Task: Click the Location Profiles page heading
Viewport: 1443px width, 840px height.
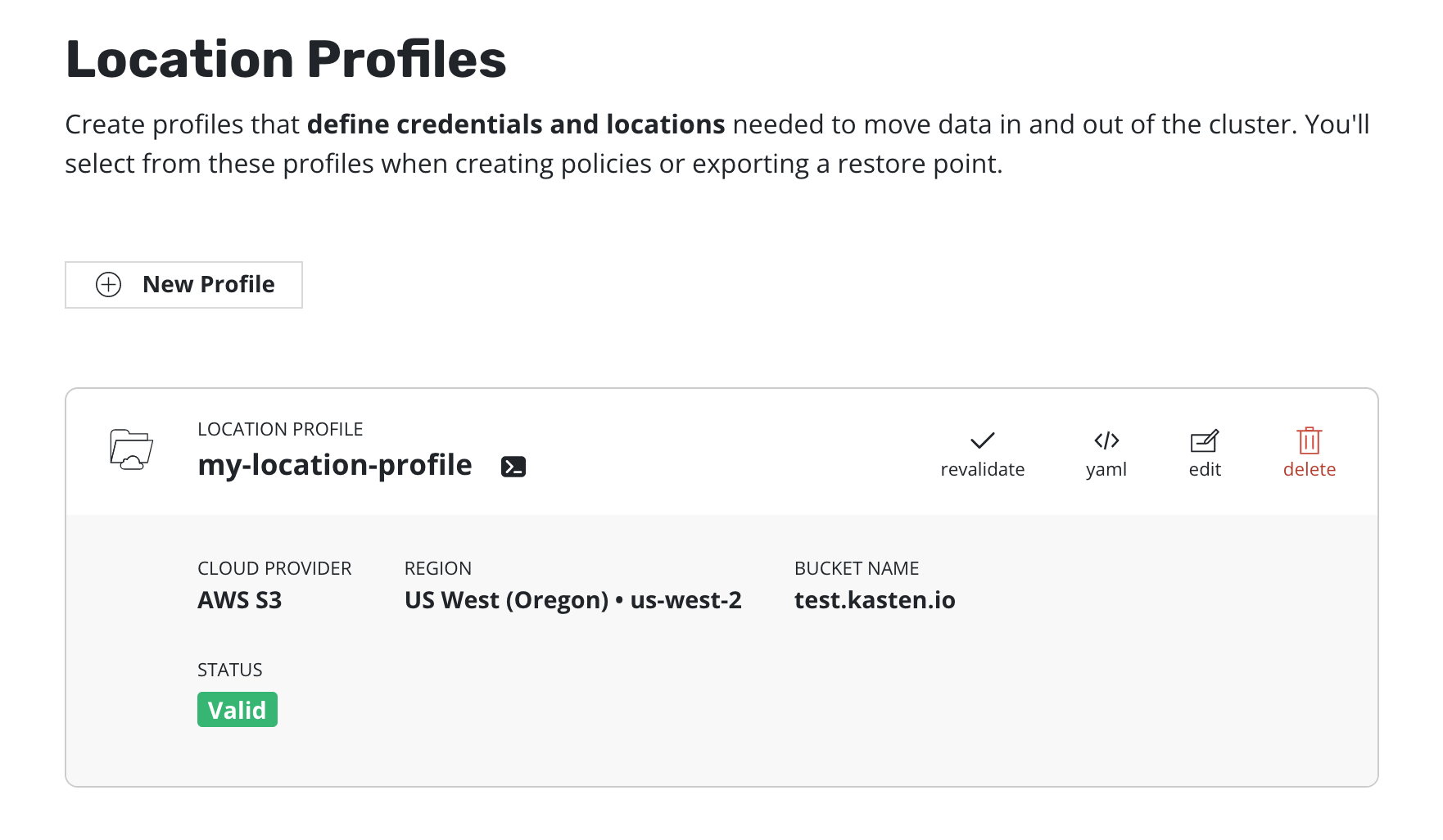Action: pyautogui.click(x=286, y=60)
